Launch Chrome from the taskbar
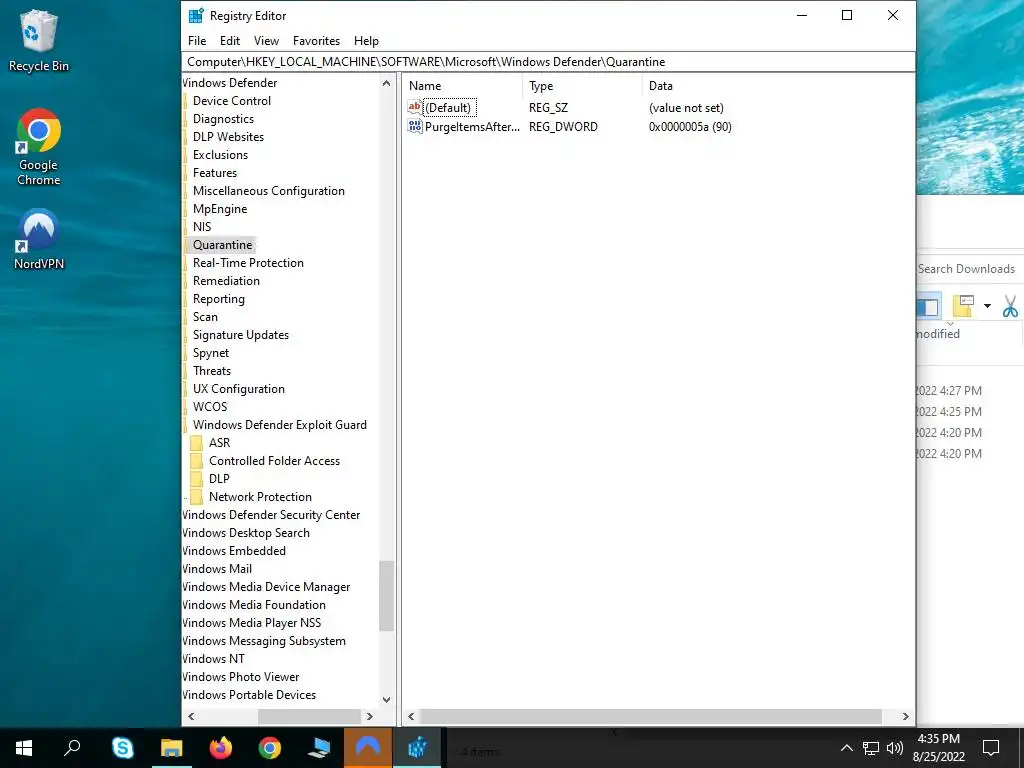The height and width of the screenshot is (768, 1024). click(270, 748)
